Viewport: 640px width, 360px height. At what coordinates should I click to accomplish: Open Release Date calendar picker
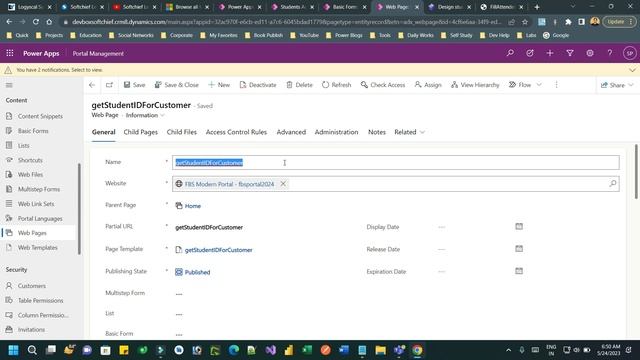coord(519,249)
